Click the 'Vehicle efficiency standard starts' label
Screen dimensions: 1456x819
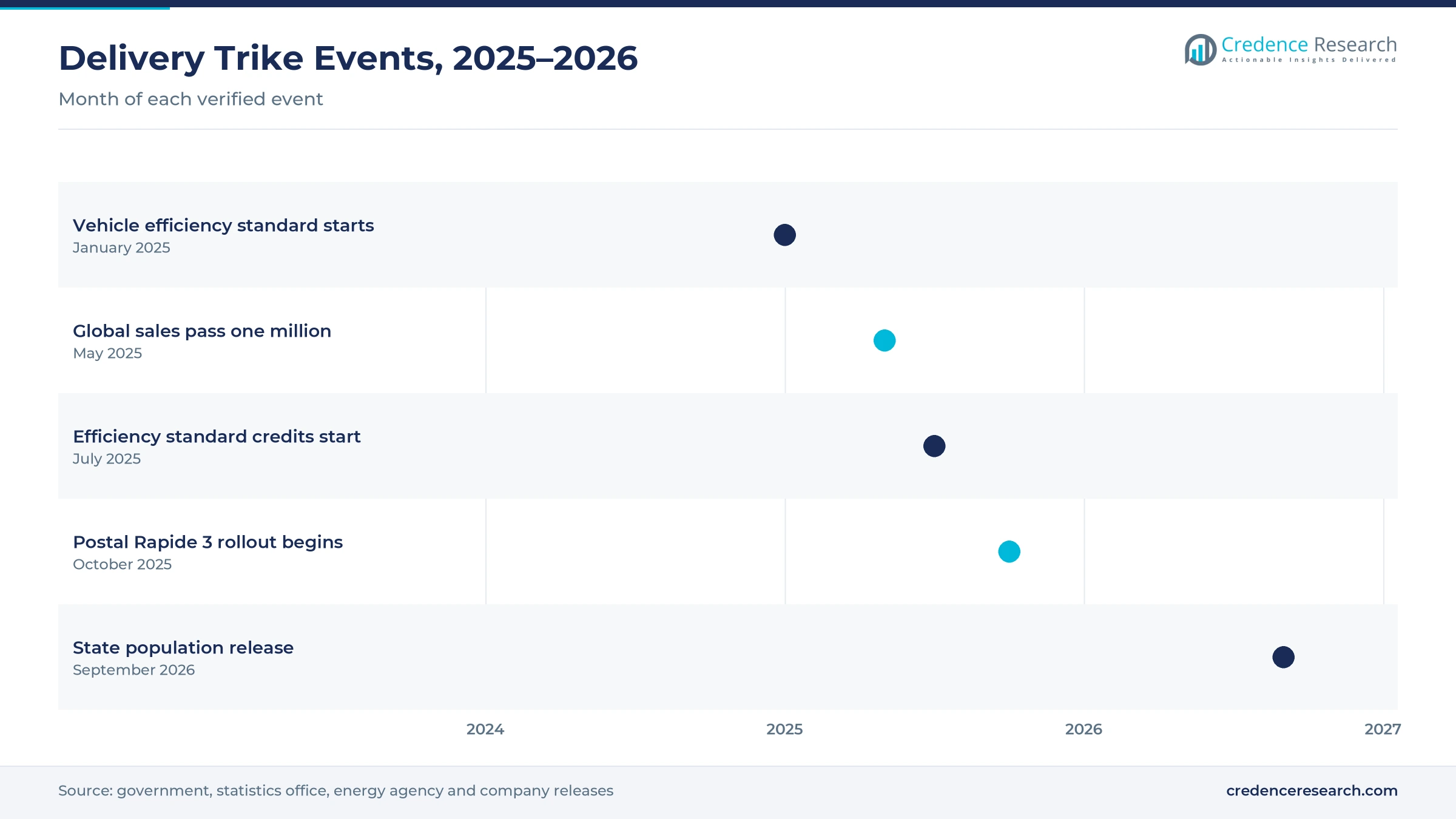pyautogui.click(x=223, y=226)
